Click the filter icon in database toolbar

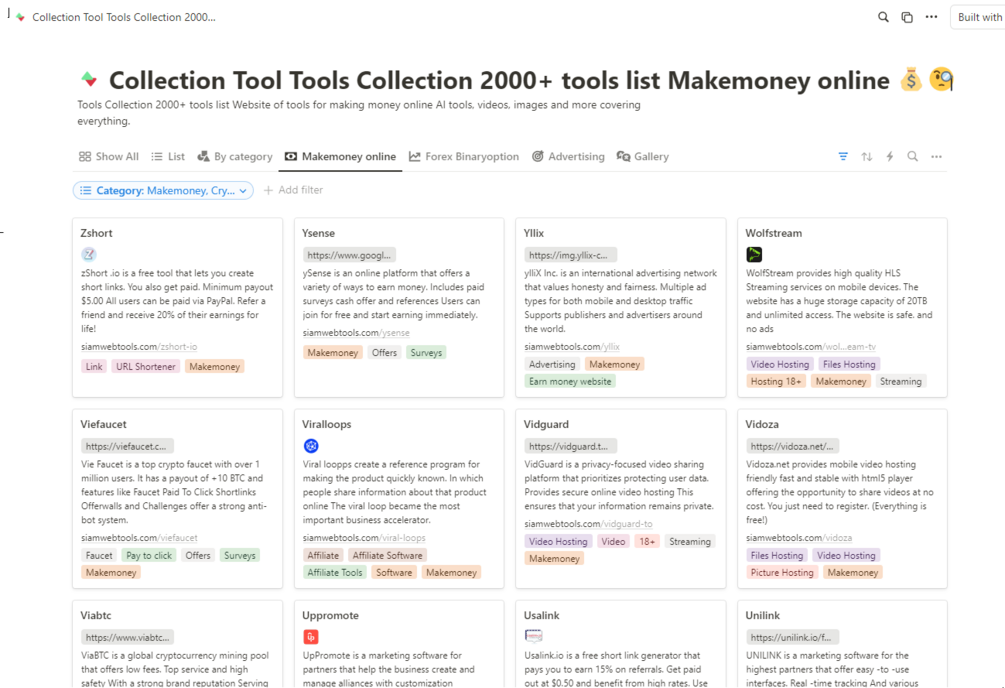click(843, 156)
